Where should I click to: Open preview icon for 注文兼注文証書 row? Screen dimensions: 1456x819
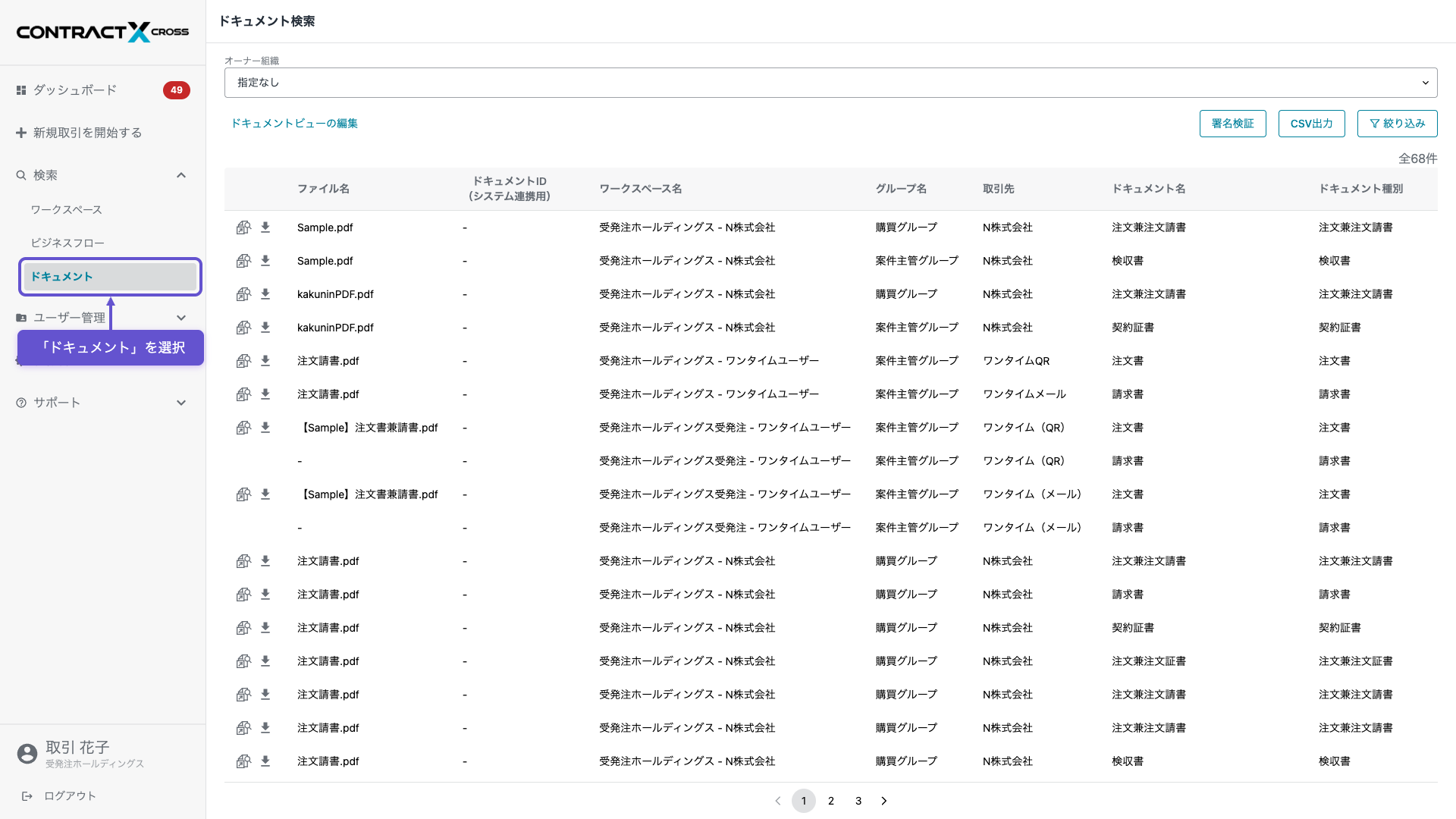tap(243, 661)
